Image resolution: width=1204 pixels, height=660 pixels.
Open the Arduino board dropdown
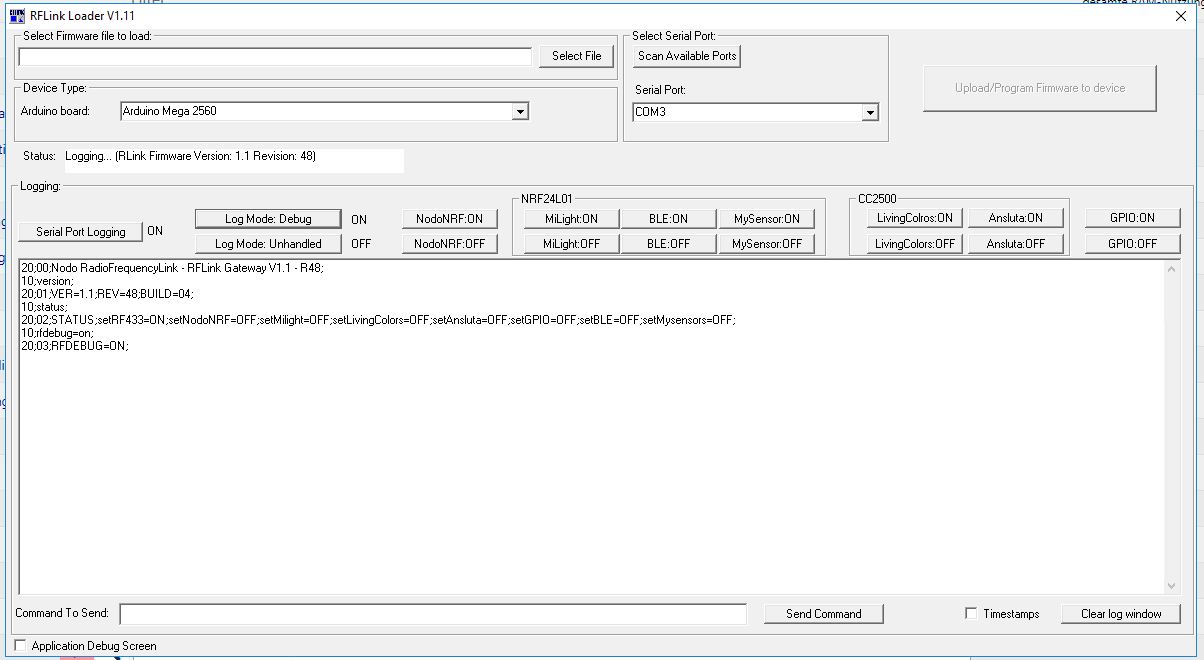(x=520, y=111)
